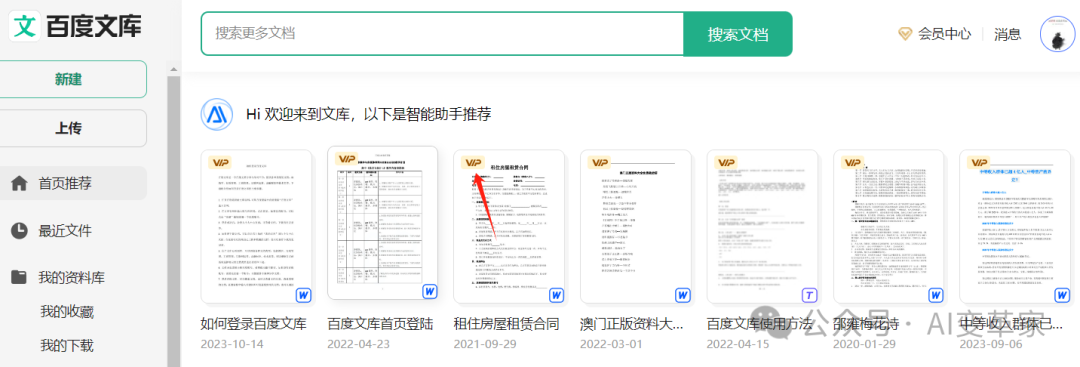Click date text 2023-10-14
Image resolution: width=1080 pixels, height=367 pixels.
coord(231,344)
